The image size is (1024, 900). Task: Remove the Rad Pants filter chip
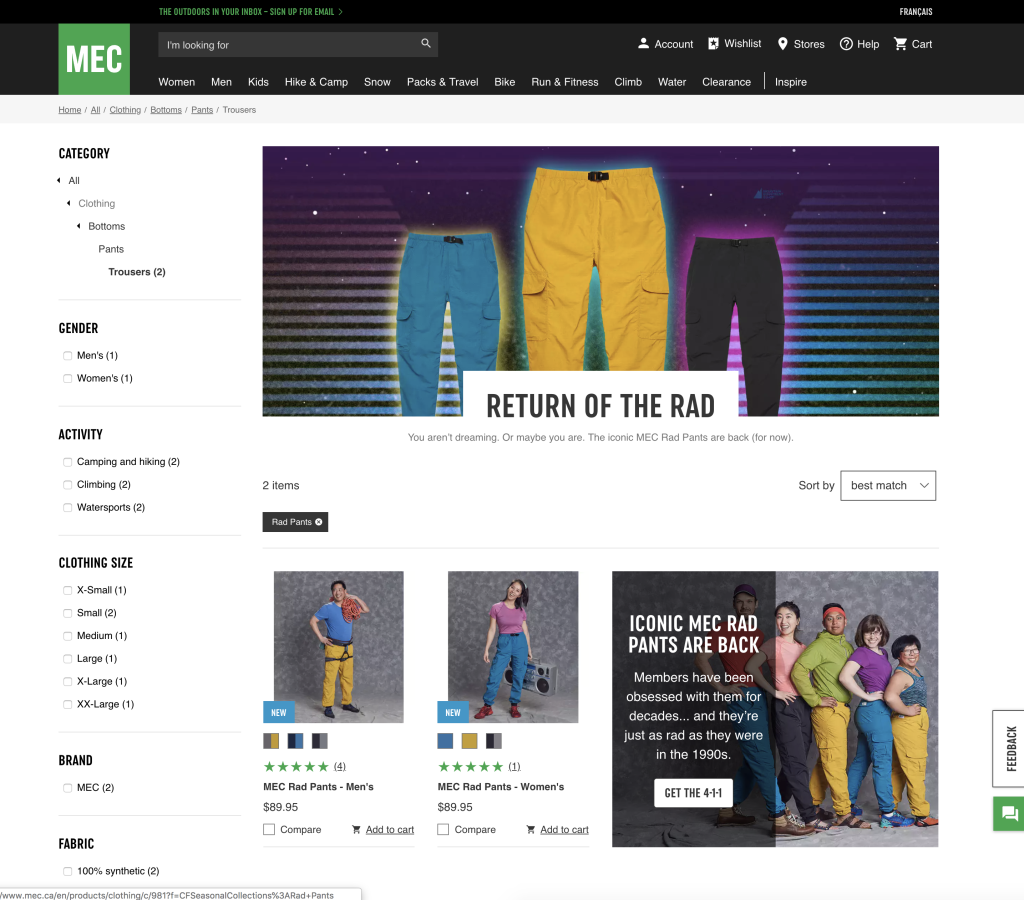[x=319, y=522]
